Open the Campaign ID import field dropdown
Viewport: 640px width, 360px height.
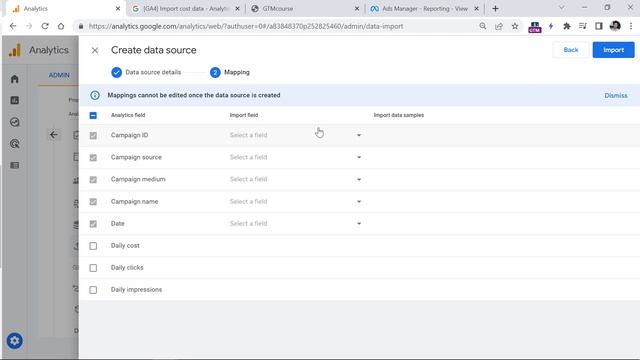click(x=296, y=135)
